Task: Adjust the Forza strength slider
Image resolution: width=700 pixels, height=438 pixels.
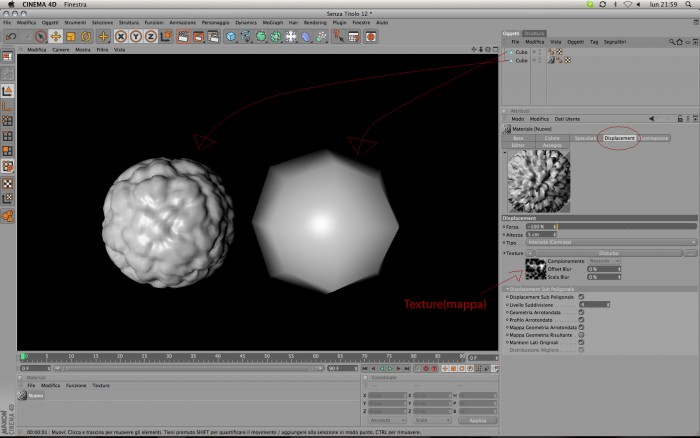Action: 626,227
